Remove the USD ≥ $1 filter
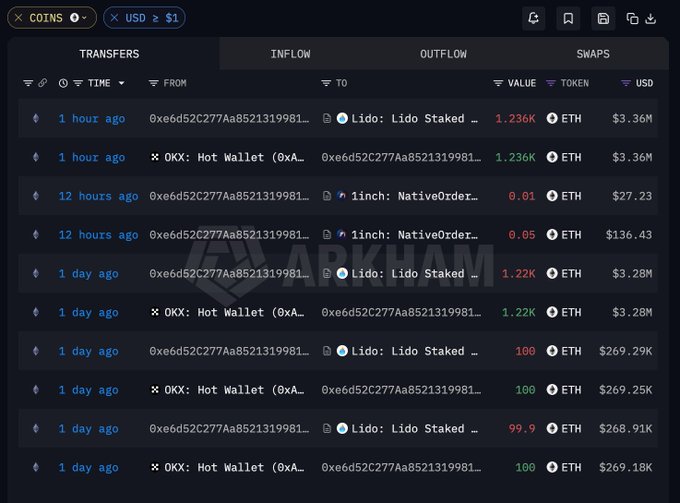This screenshot has width=680, height=503. pos(114,18)
